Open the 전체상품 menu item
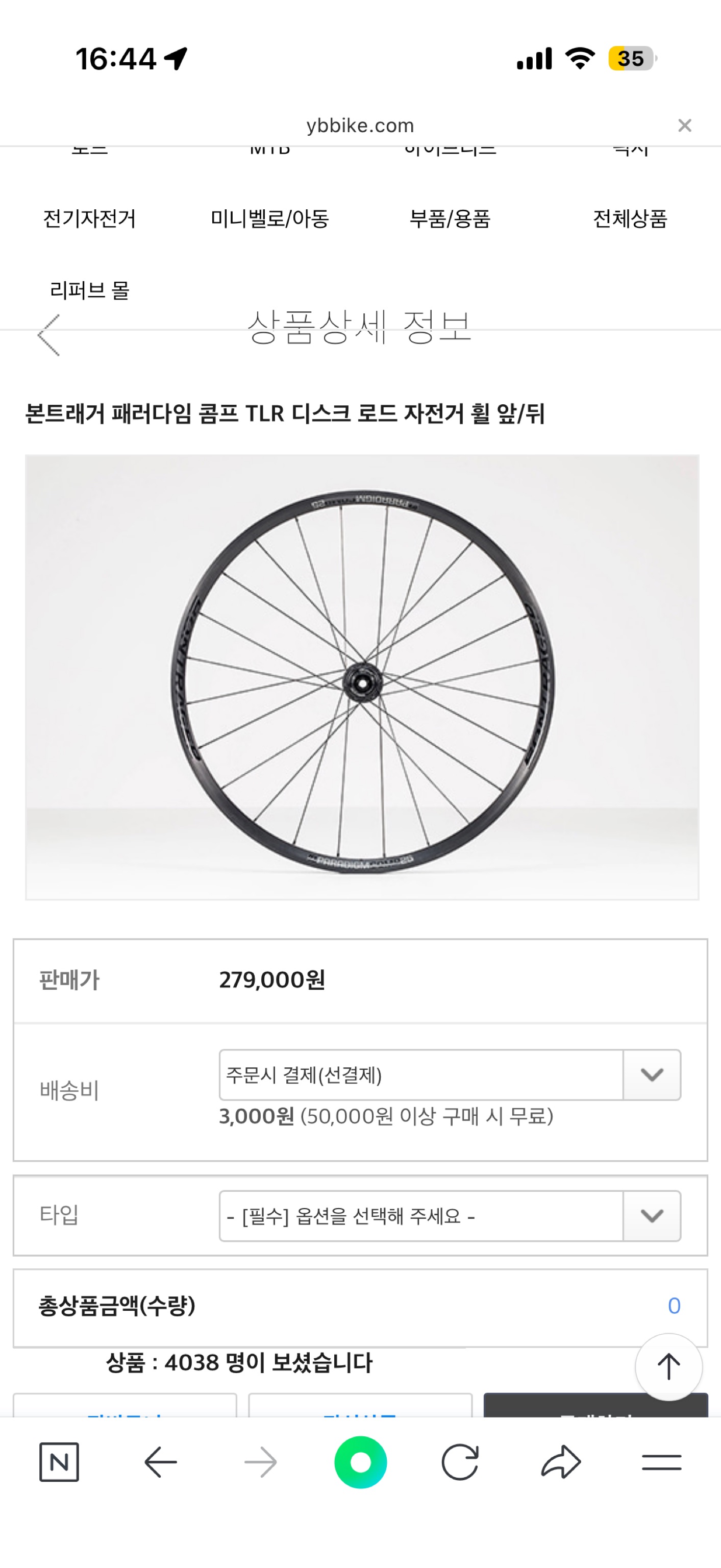 (x=630, y=218)
